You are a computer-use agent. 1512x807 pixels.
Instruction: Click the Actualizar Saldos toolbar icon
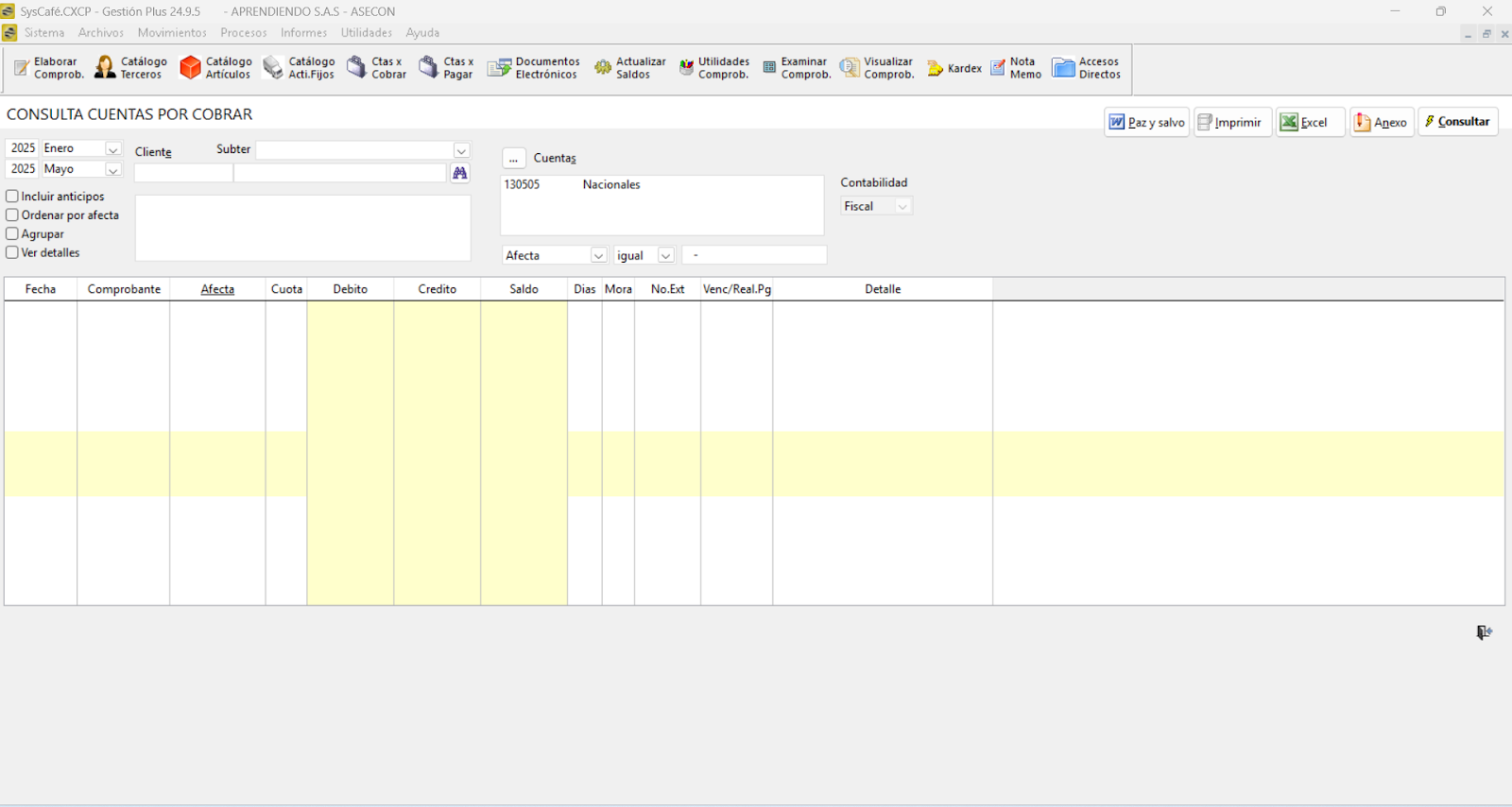(630, 68)
